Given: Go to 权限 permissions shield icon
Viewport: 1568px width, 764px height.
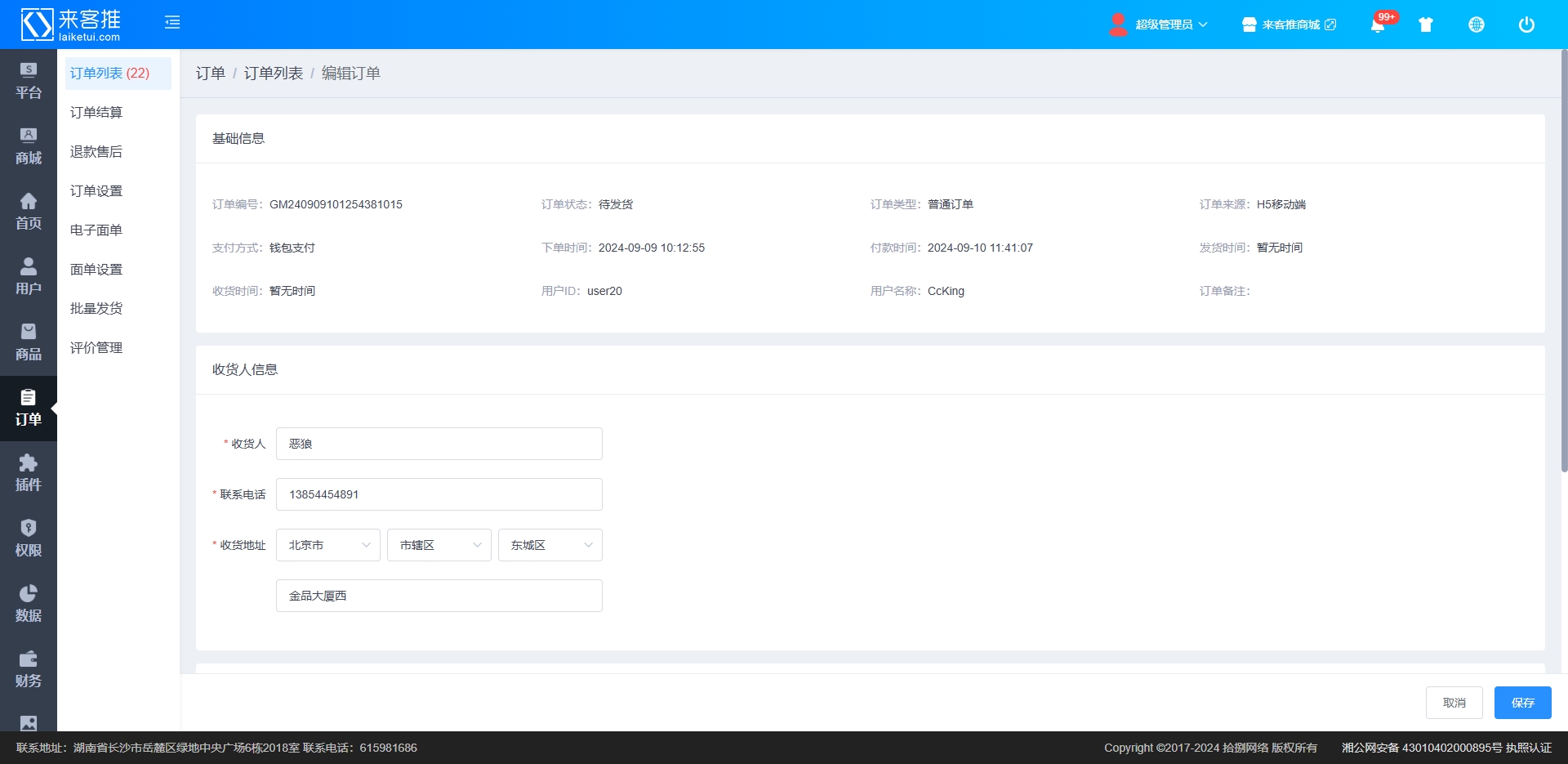Looking at the screenshot, I should point(29,538).
